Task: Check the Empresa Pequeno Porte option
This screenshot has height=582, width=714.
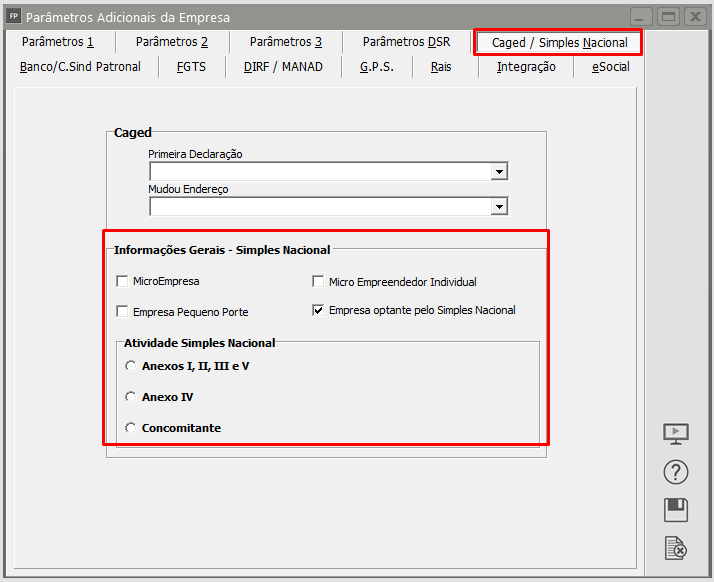Action: (123, 311)
